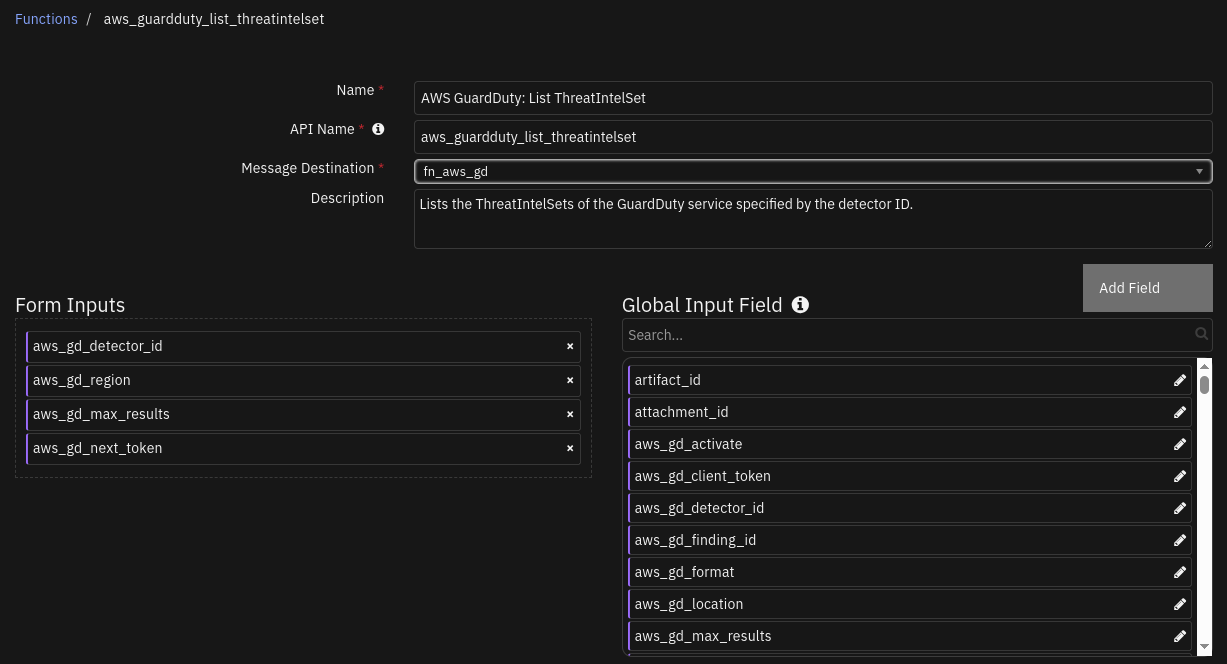Image resolution: width=1227 pixels, height=664 pixels.
Task: Click the scroll up arrow of field list
Action: click(1204, 366)
